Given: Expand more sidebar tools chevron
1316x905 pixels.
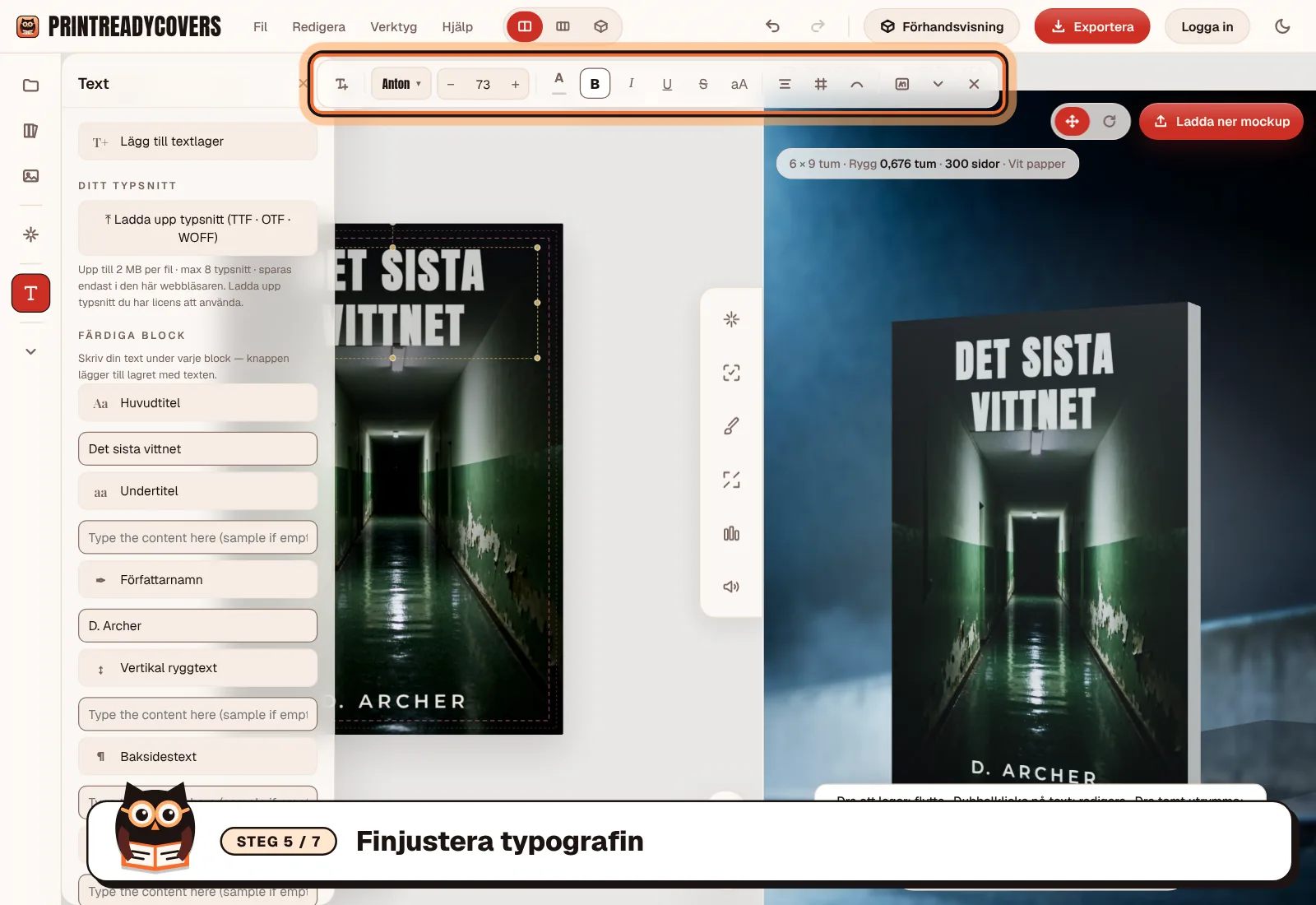Looking at the screenshot, I should coord(30,351).
